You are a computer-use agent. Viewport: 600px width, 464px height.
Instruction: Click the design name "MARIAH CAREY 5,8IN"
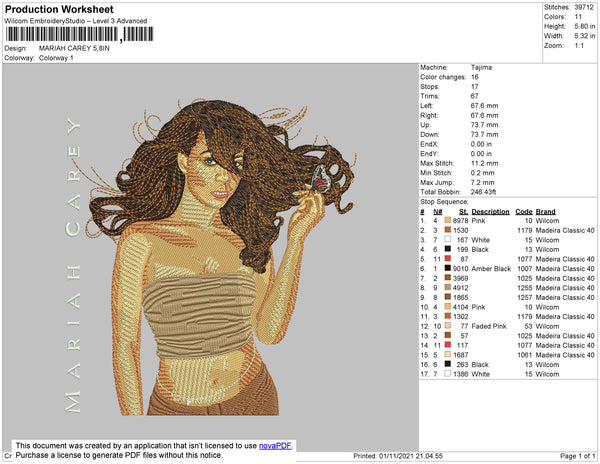(x=74, y=49)
